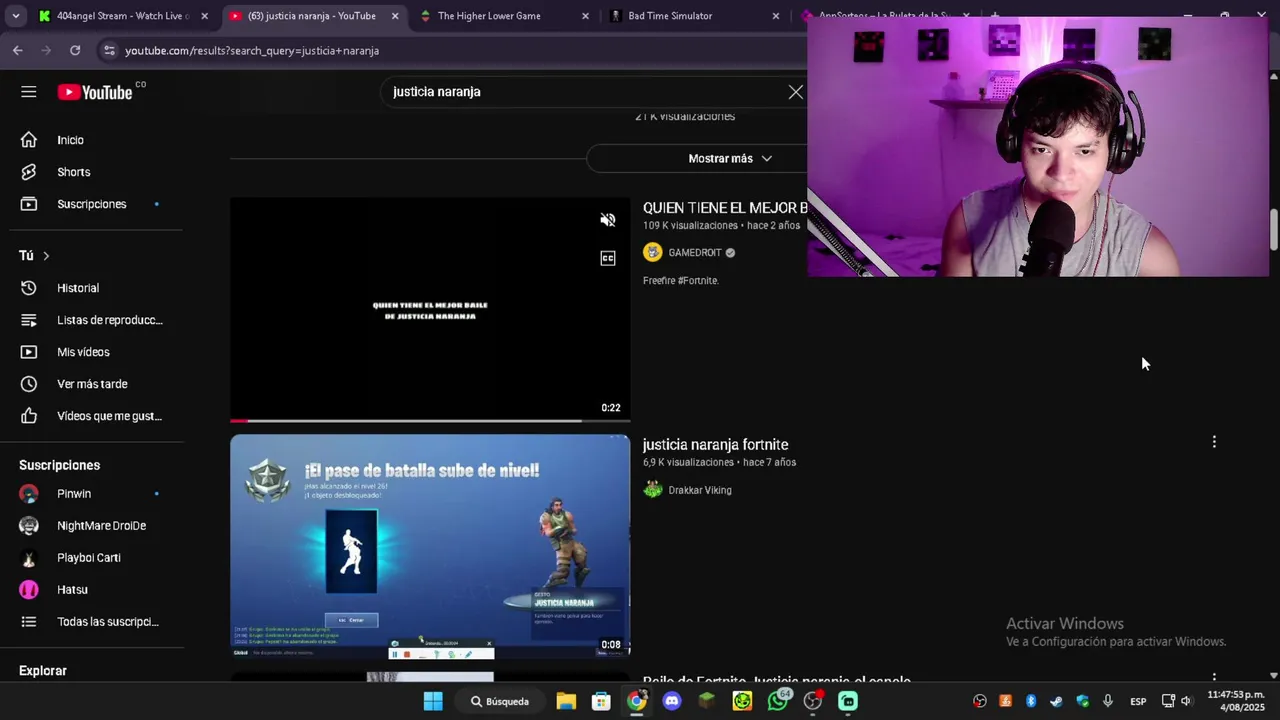The height and width of the screenshot is (720, 1280).
Task: Open QUIEN TIENE EL MEJOR video title
Action: [x=724, y=208]
